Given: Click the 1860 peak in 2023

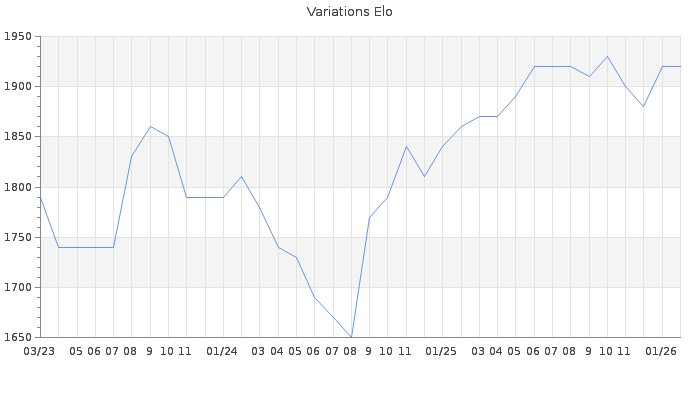Looking at the screenshot, I should (150, 126).
